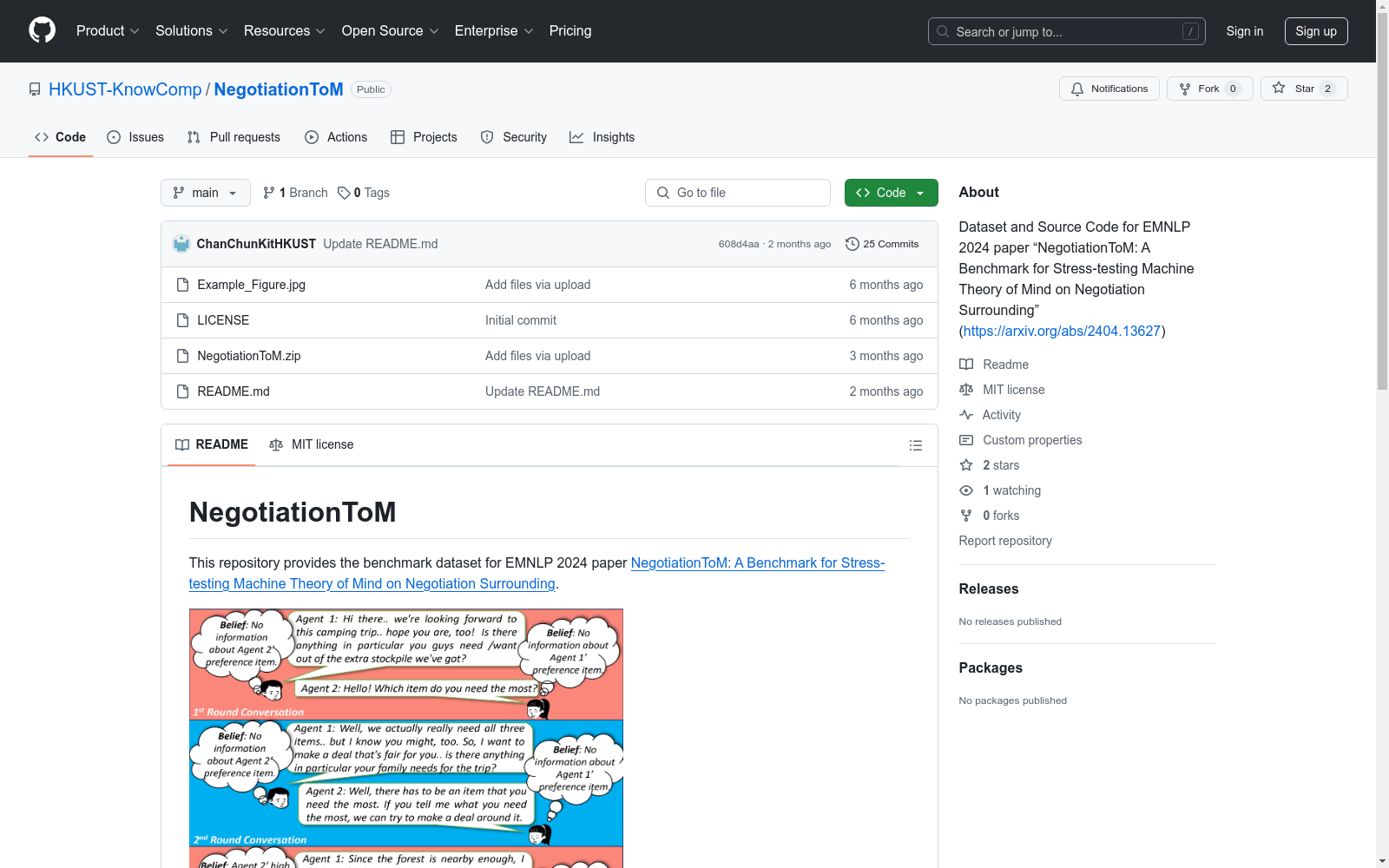The width and height of the screenshot is (1389, 868).
Task: Open the README outline list icon
Action: point(915,445)
